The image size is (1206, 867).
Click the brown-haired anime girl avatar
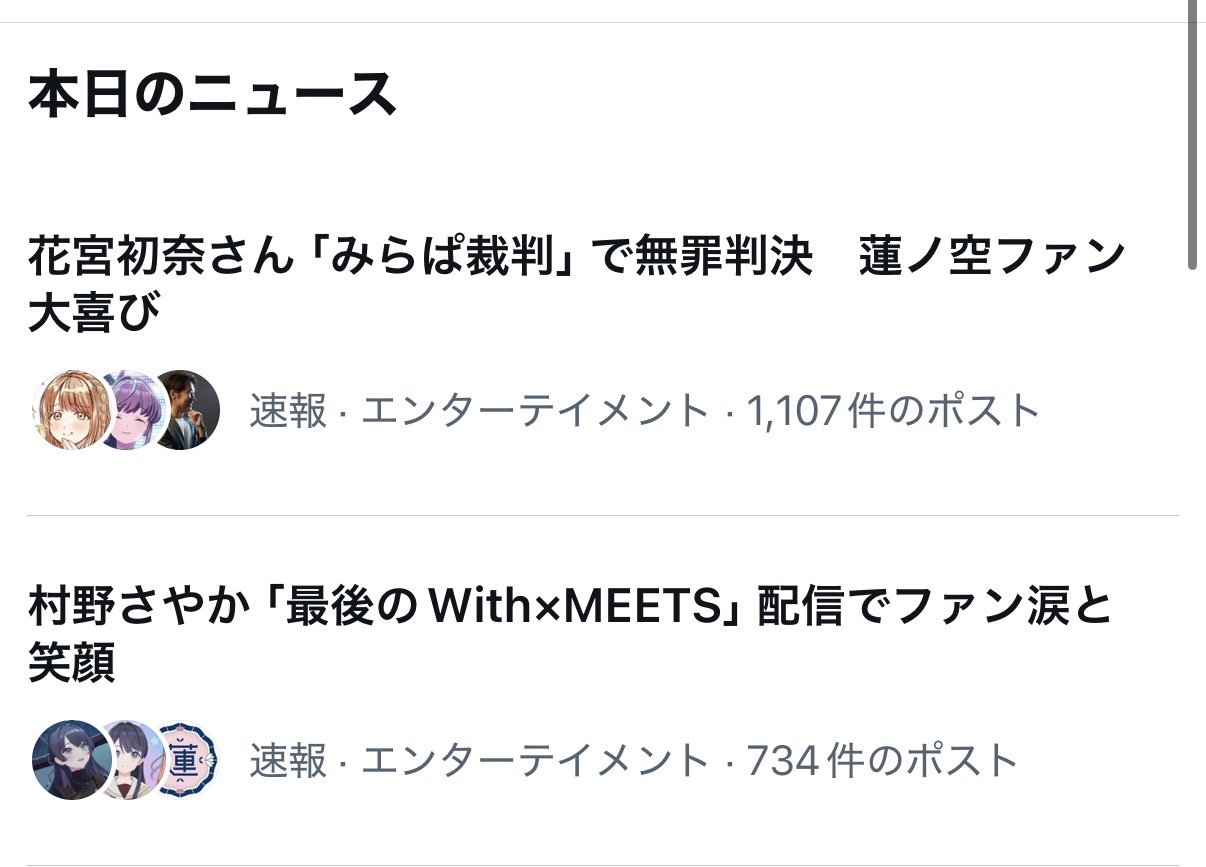click(x=70, y=410)
